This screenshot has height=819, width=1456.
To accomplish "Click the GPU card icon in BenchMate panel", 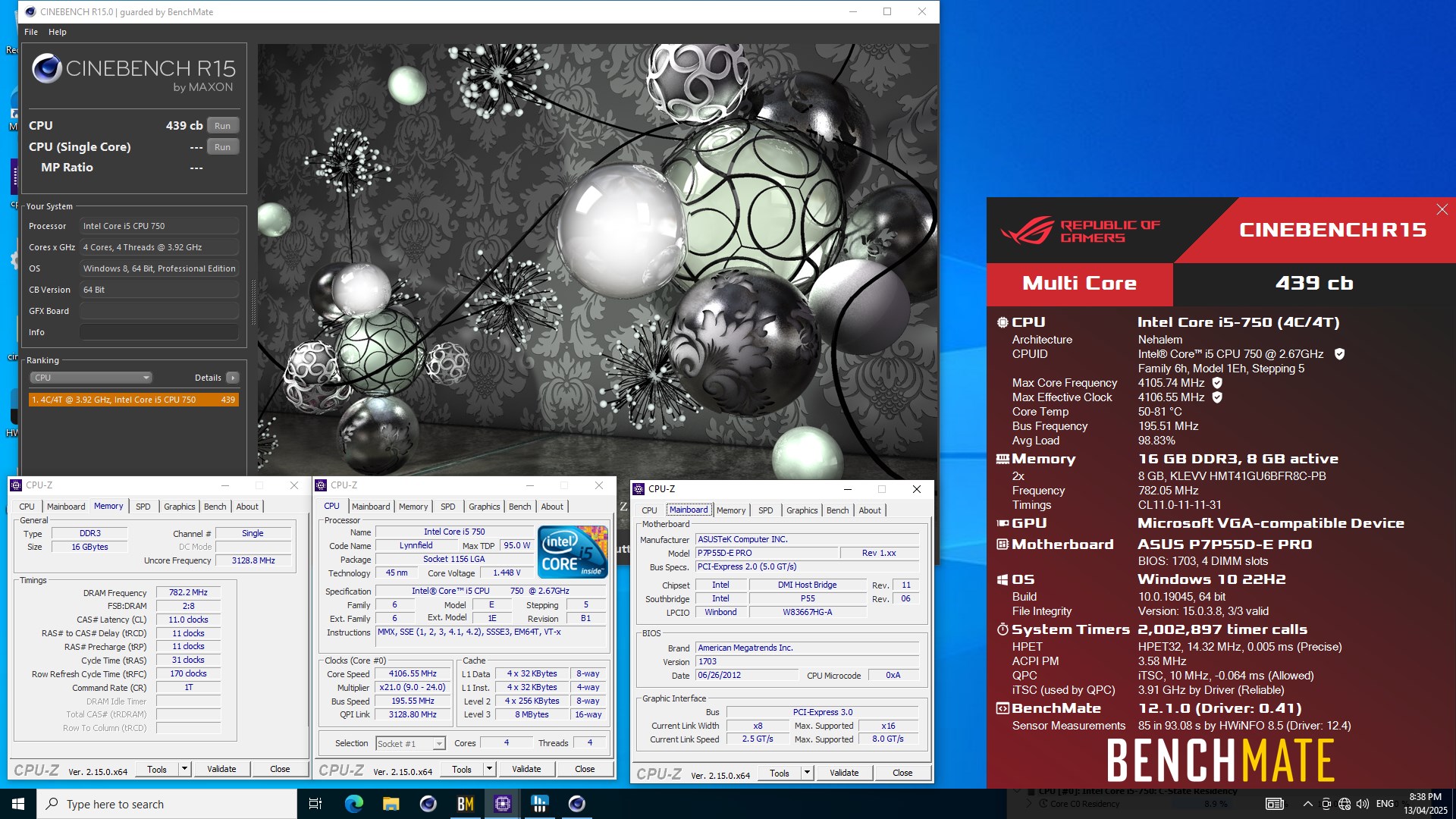I will pos(1003,523).
